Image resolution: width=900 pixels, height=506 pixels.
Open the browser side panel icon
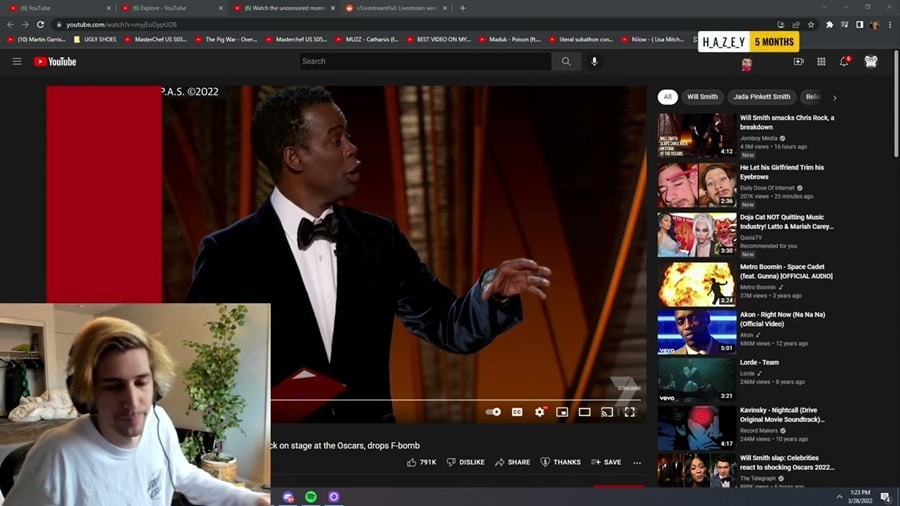pyautogui.click(x=859, y=25)
